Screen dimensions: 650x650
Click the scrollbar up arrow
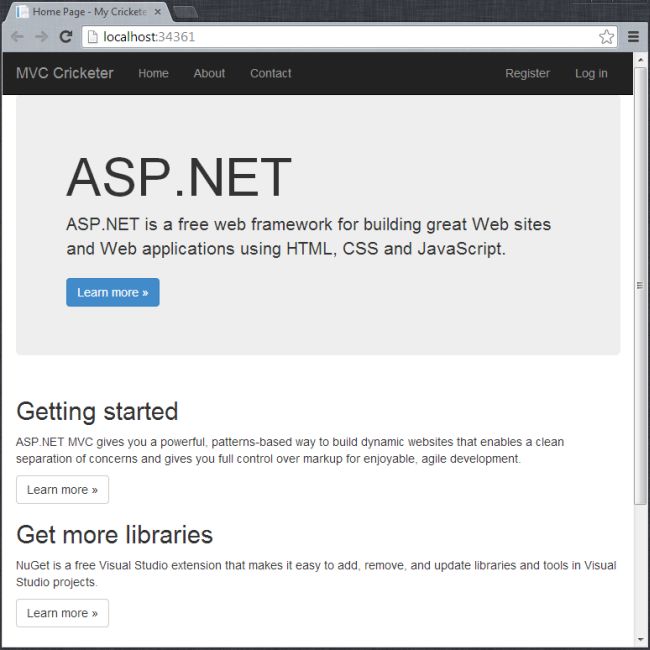click(x=640, y=60)
